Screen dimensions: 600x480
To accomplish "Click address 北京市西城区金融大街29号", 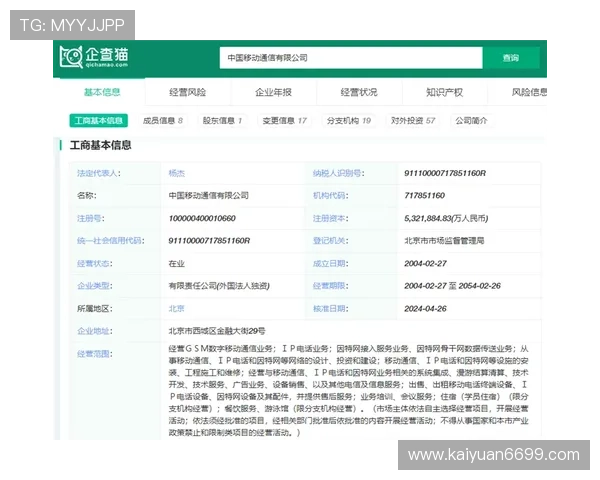I will (x=217, y=331).
